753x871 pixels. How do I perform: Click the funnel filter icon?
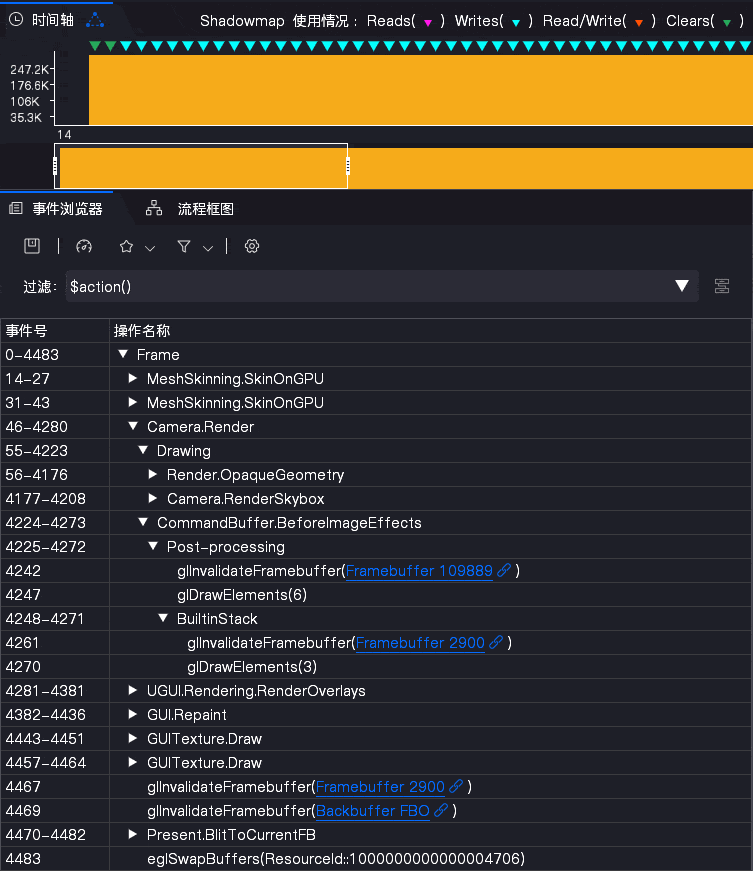[184, 246]
